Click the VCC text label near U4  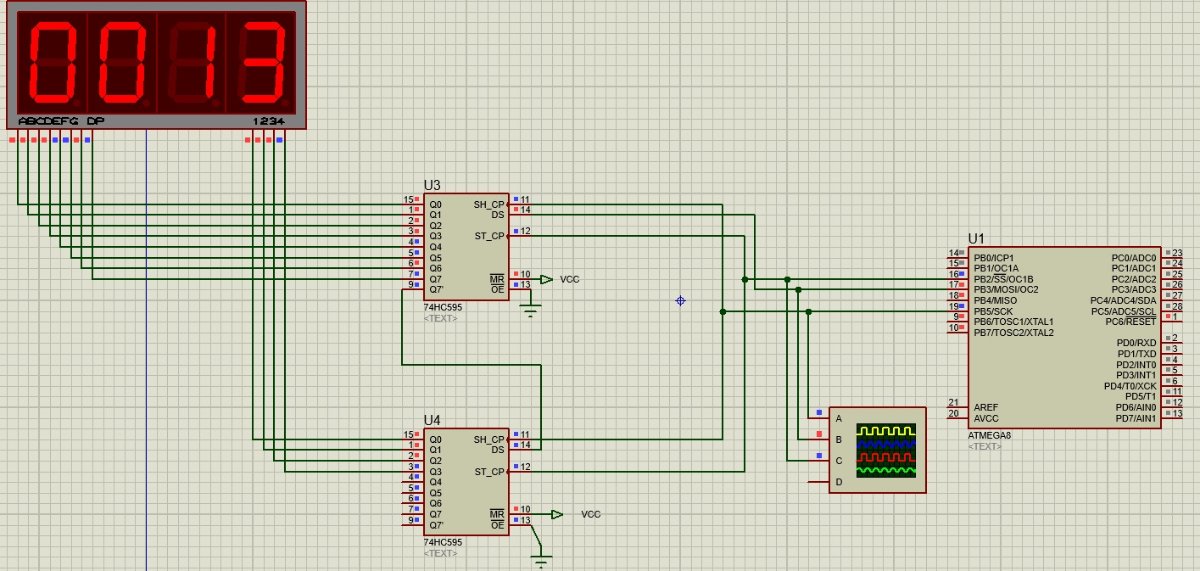(x=591, y=514)
